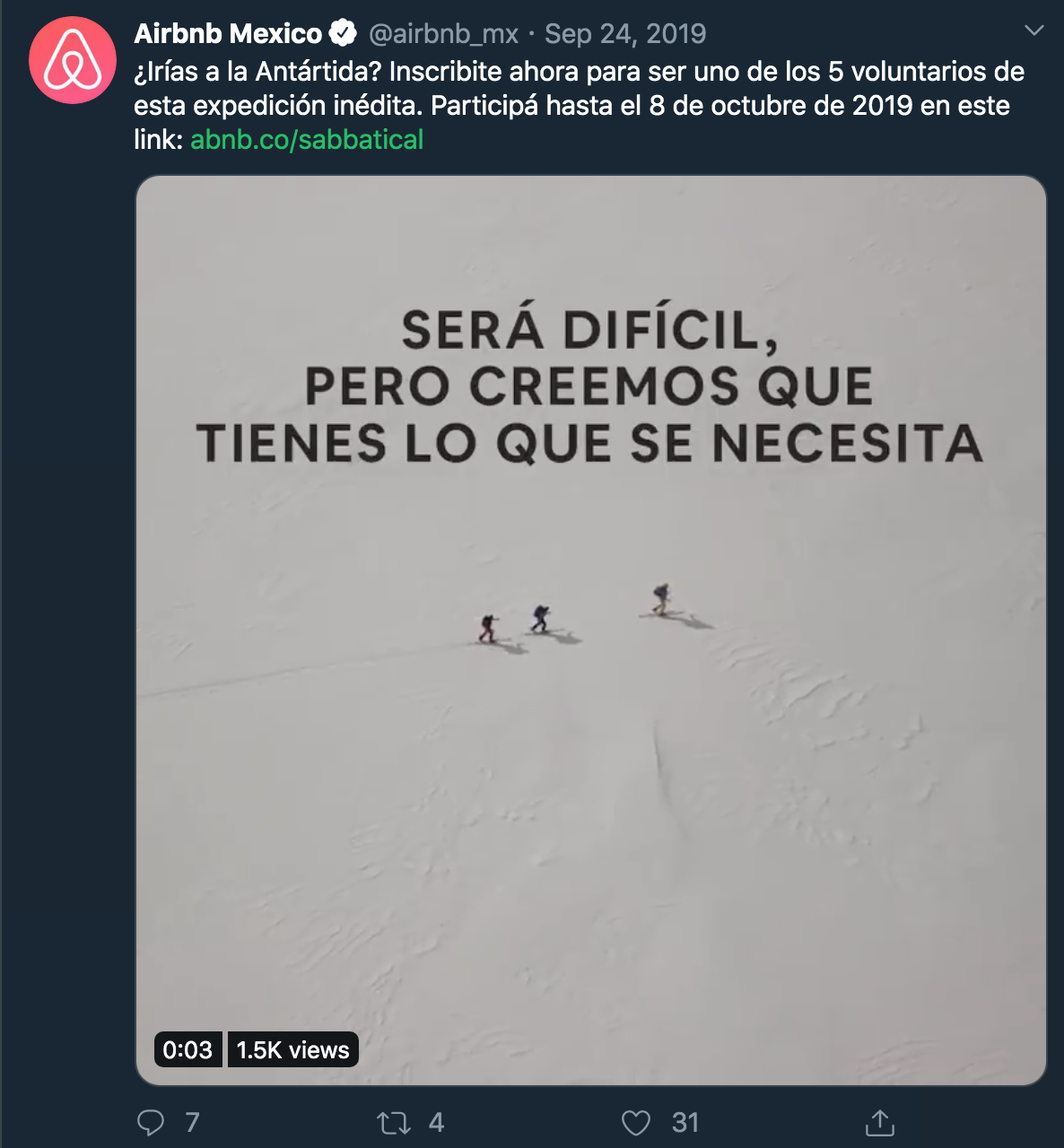
Task: Click the tweet text about Antártida
Action: point(579,106)
